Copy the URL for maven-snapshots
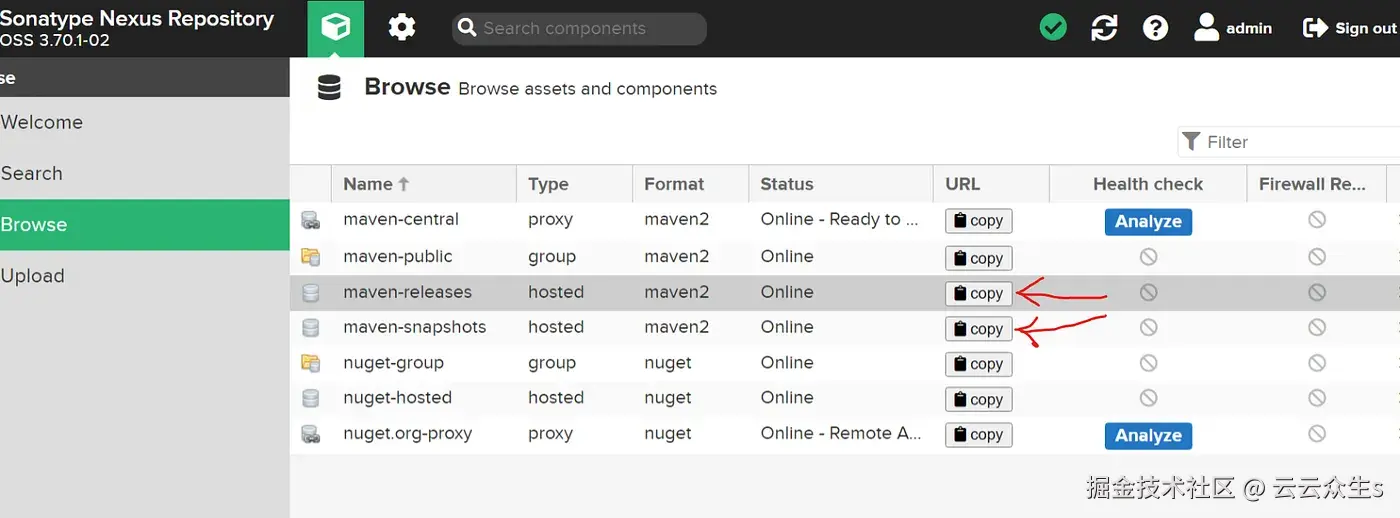The height and width of the screenshot is (518, 1400). tap(978, 328)
